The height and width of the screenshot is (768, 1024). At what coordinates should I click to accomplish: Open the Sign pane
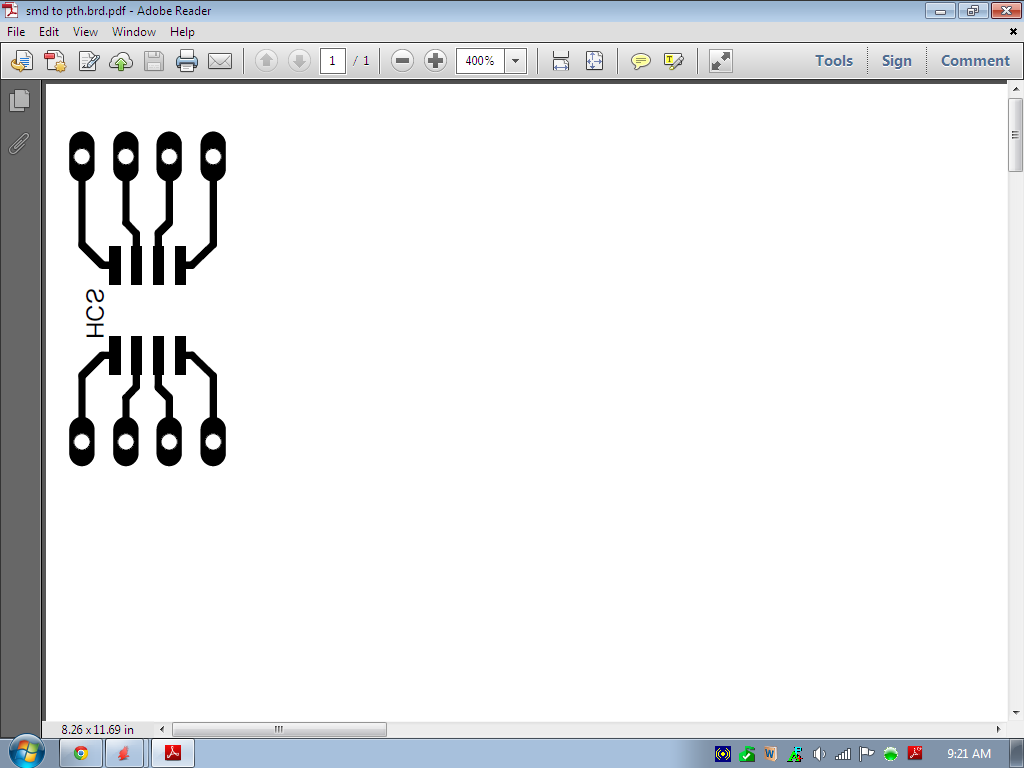pos(897,61)
